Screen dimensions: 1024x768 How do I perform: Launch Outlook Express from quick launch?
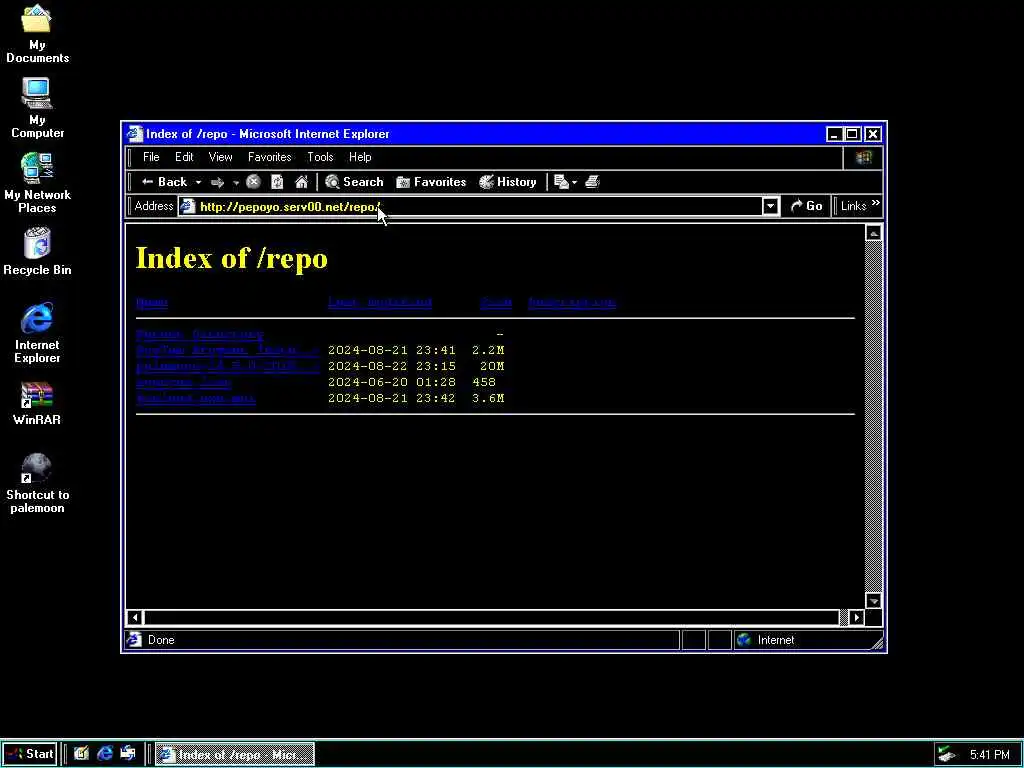pyautogui.click(x=128, y=754)
